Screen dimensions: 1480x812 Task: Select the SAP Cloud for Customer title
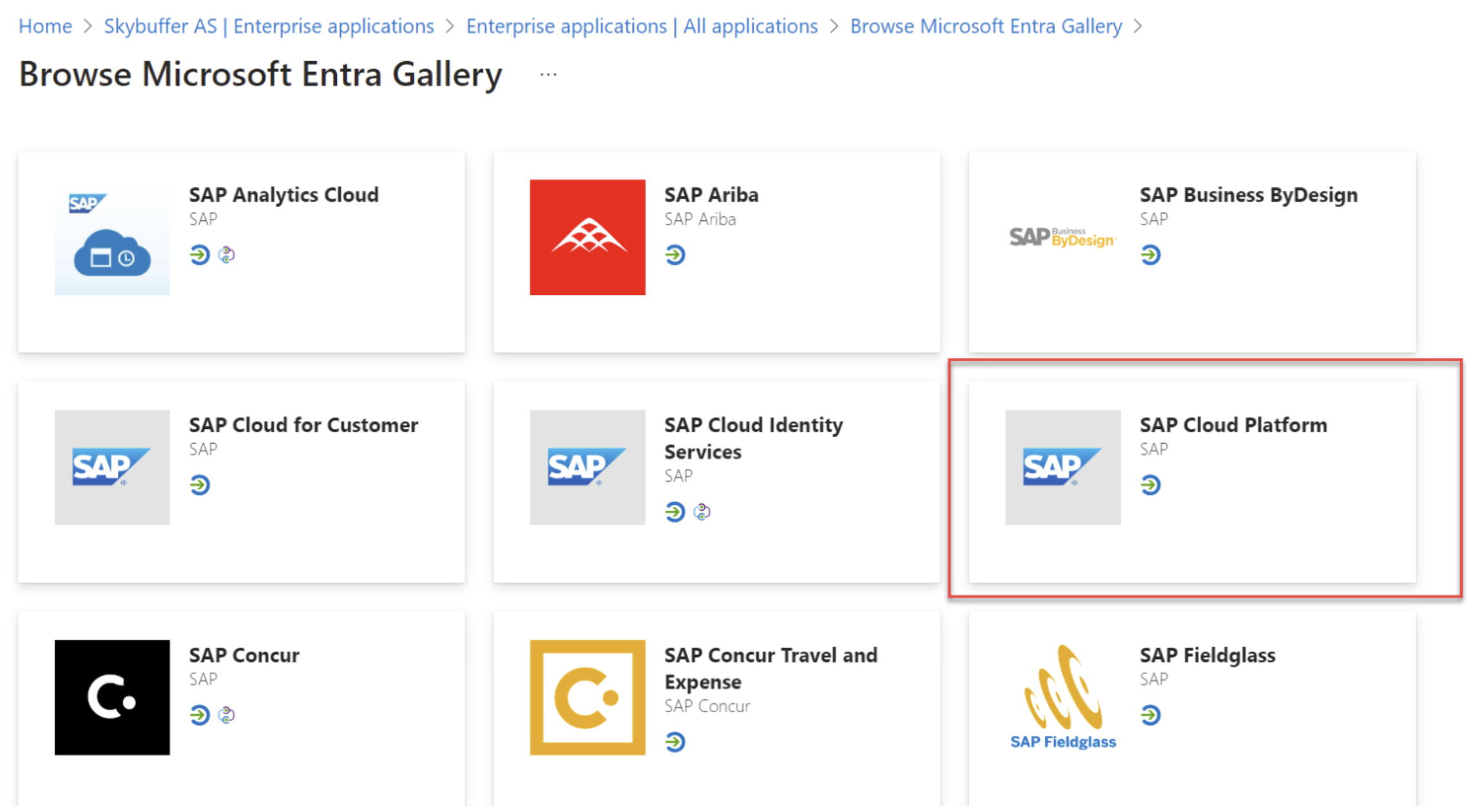point(303,425)
